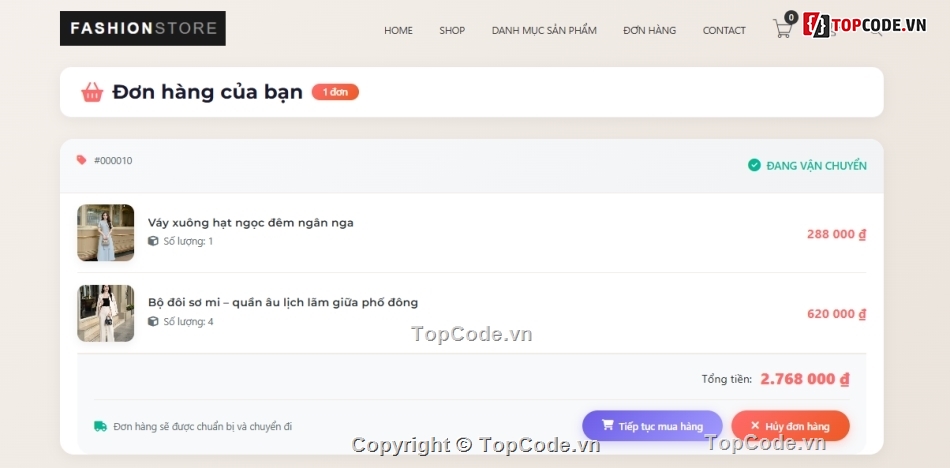
Task: Click the ĐANG VẬN CHUYỂN status text
Action: (817, 165)
